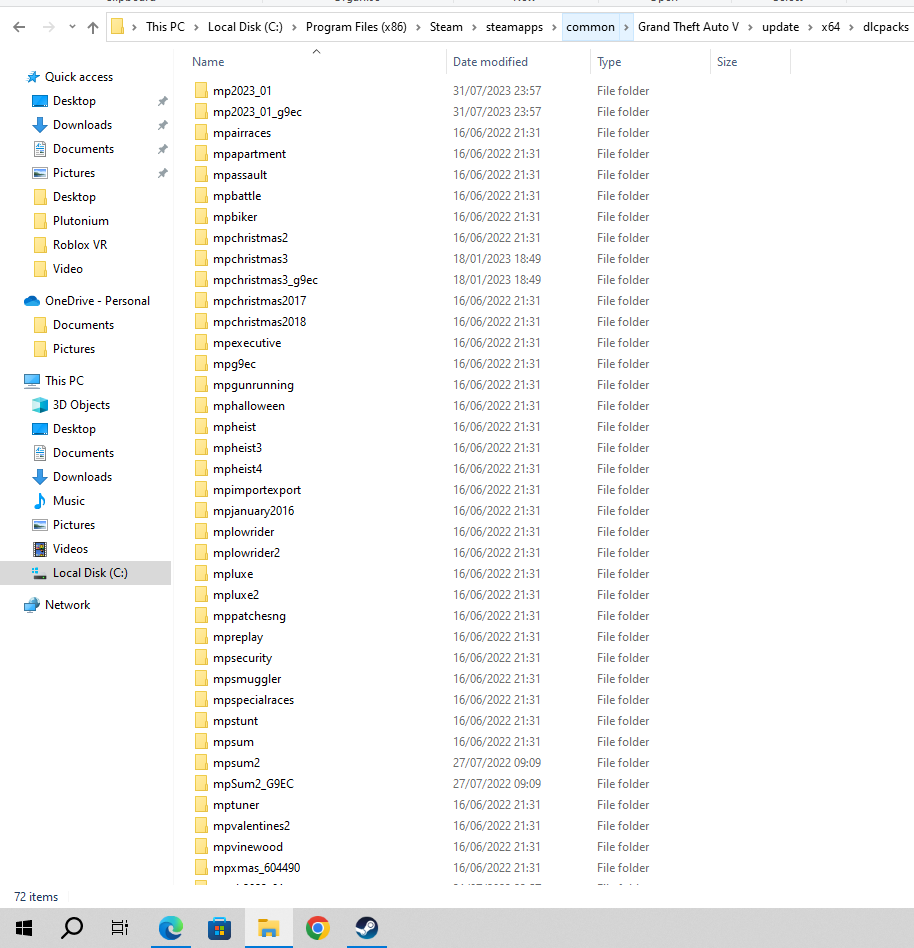This screenshot has width=914, height=948.
Task: Select the mpexecutive folder icon
Action: (x=201, y=343)
